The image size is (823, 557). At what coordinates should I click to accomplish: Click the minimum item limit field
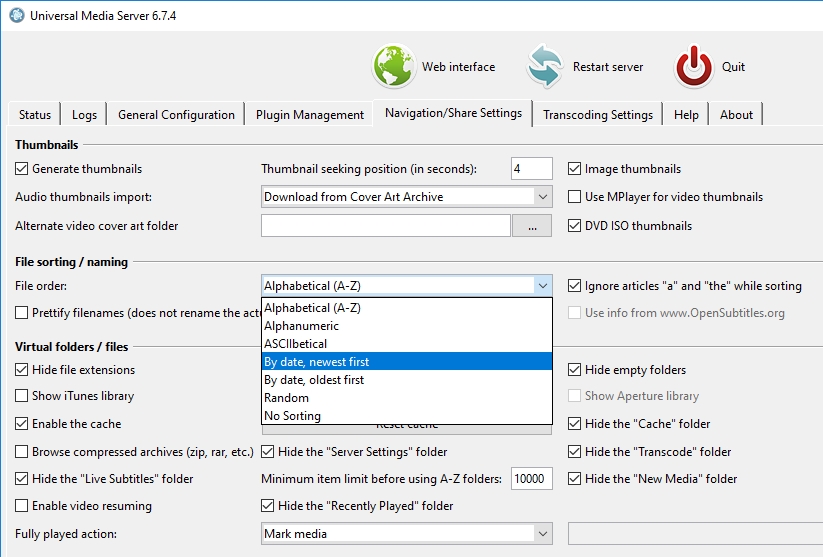(531, 478)
